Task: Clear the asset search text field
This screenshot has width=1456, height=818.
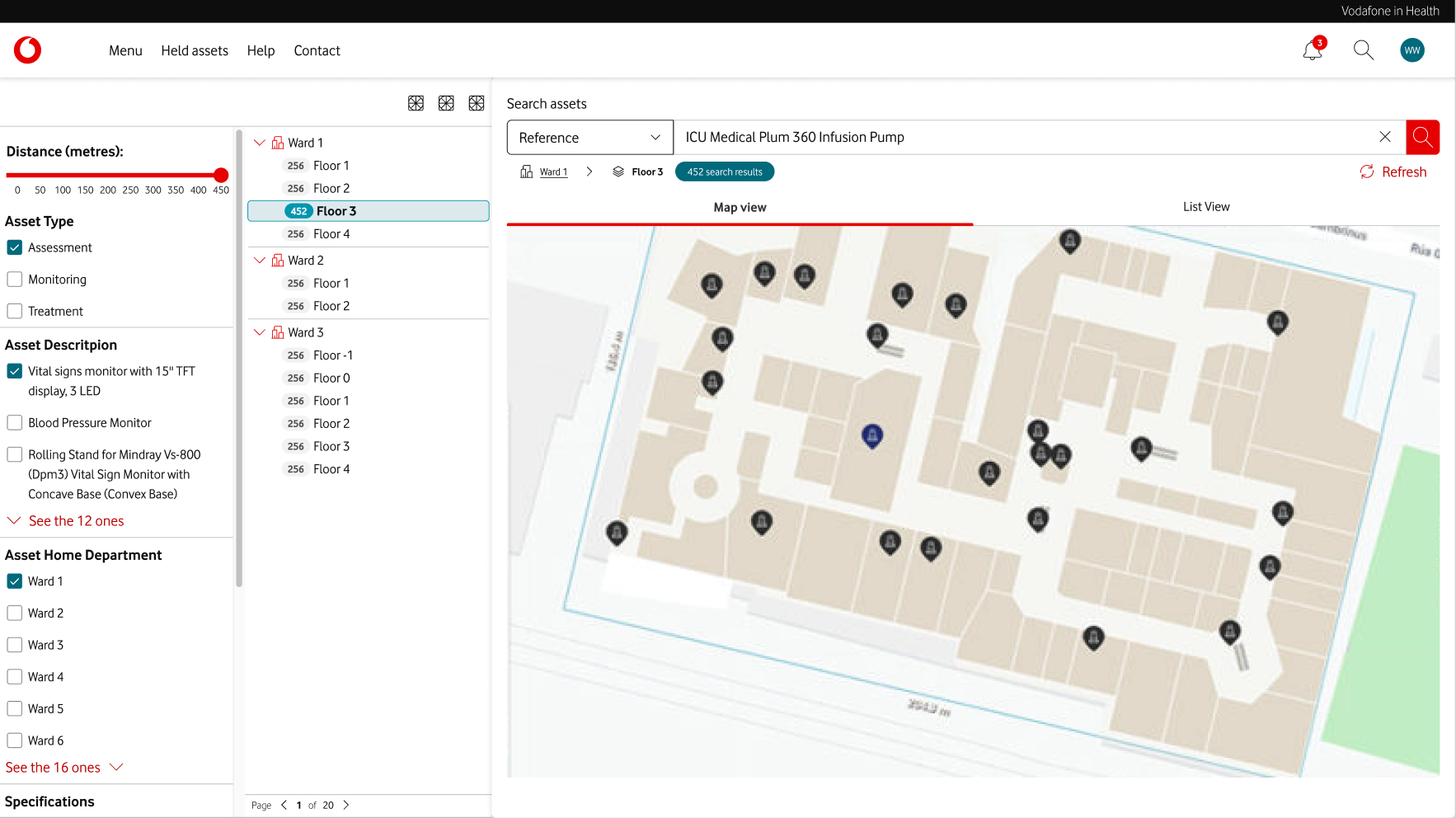Action: click(1385, 137)
